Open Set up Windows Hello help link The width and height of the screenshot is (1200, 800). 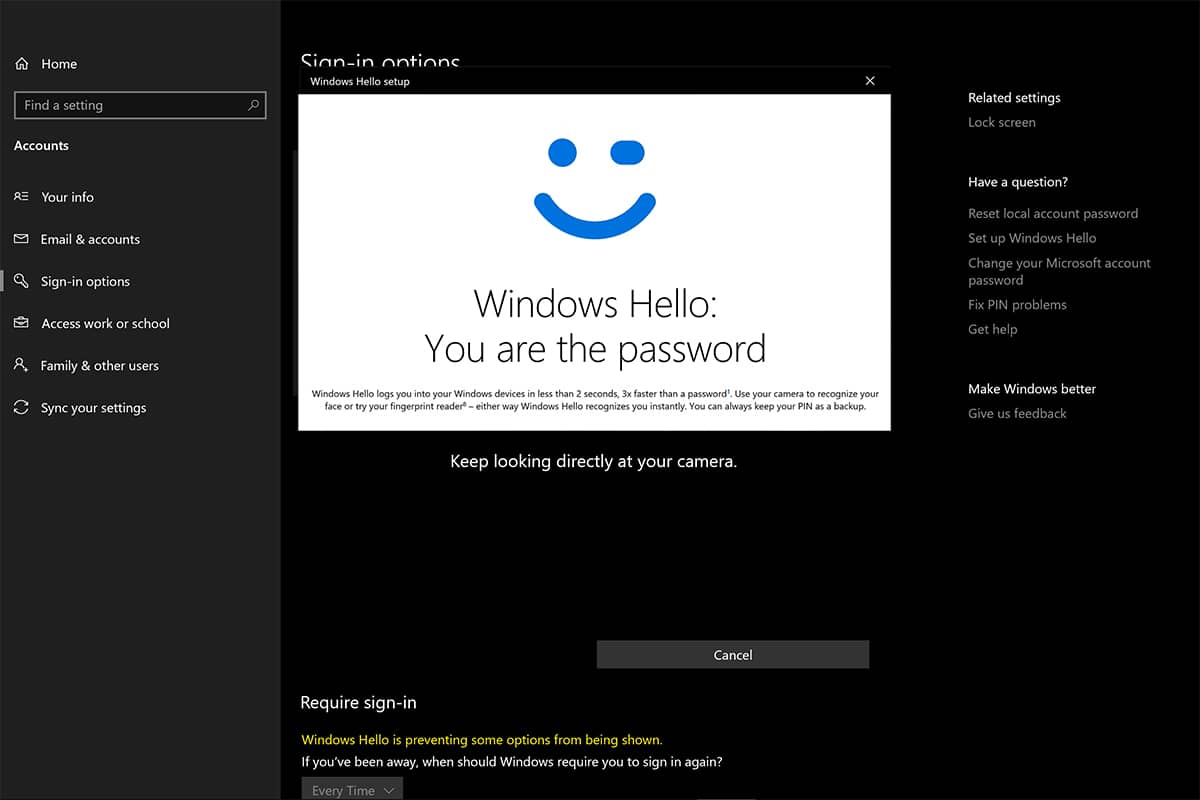point(1031,238)
